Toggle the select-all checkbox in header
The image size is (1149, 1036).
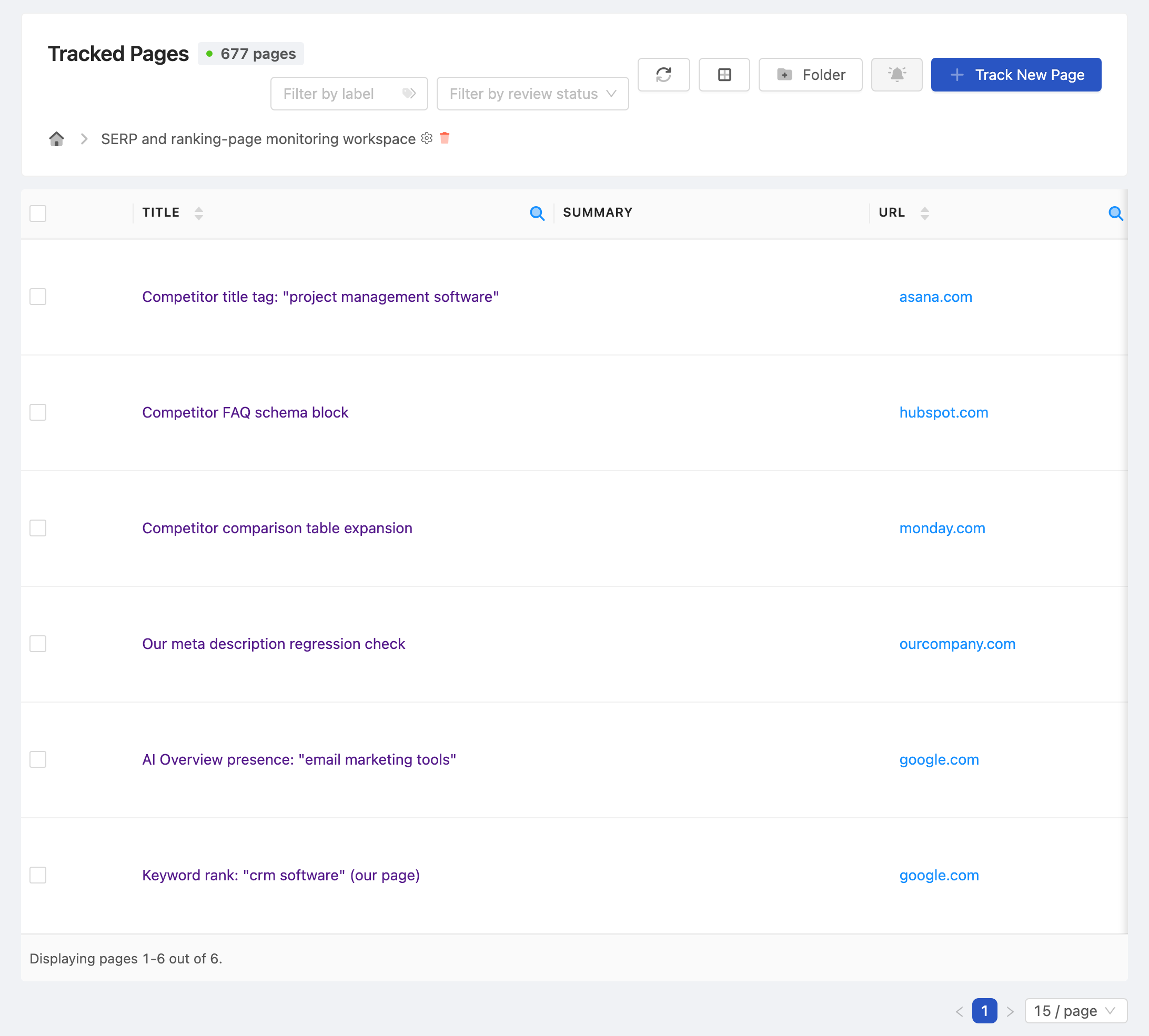(x=38, y=214)
